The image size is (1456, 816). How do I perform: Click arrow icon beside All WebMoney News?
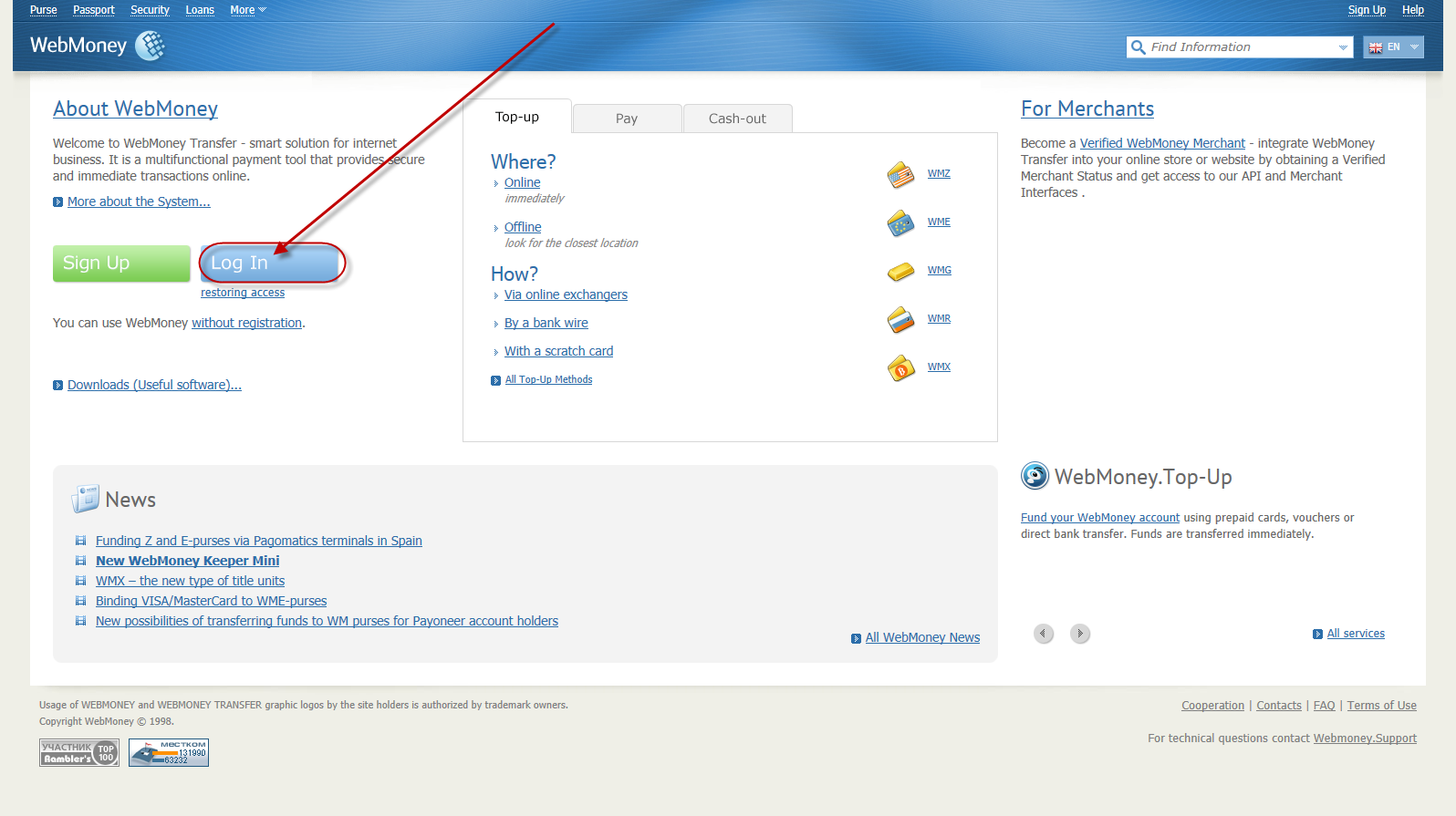pos(856,638)
